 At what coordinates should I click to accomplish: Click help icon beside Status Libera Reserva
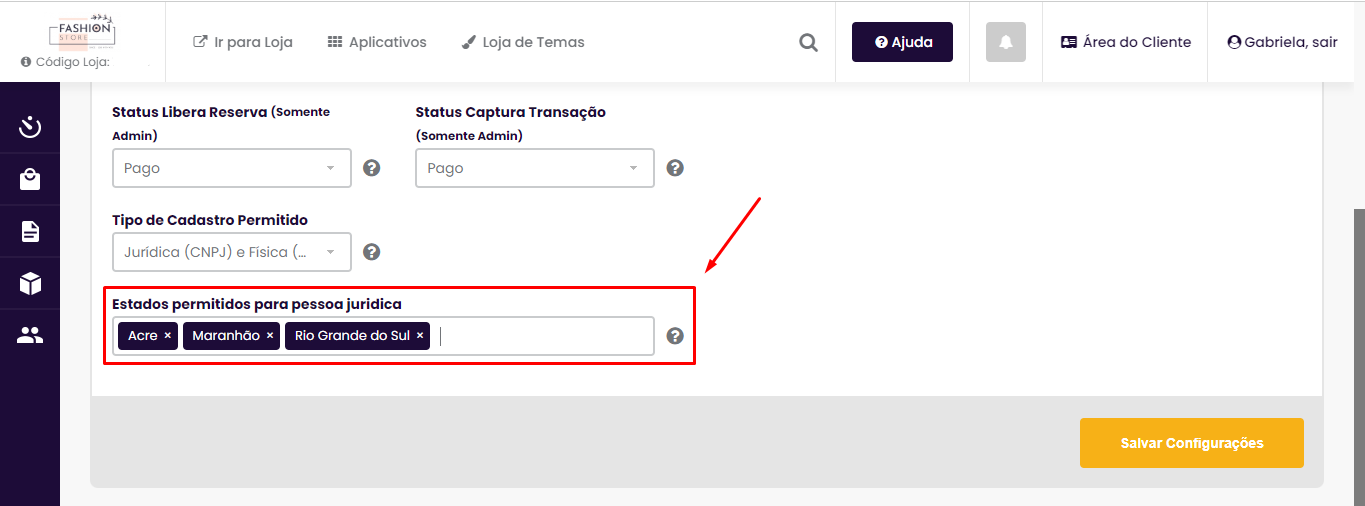click(x=372, y=168)
